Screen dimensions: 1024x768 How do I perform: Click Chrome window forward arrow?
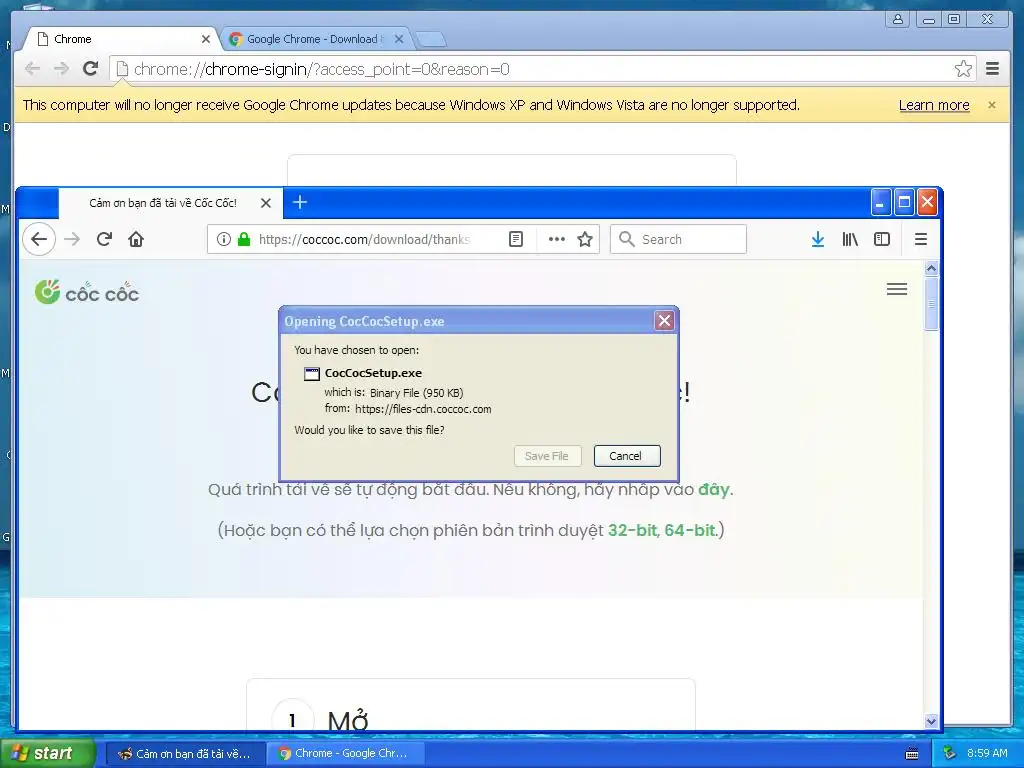pos(61,69)
